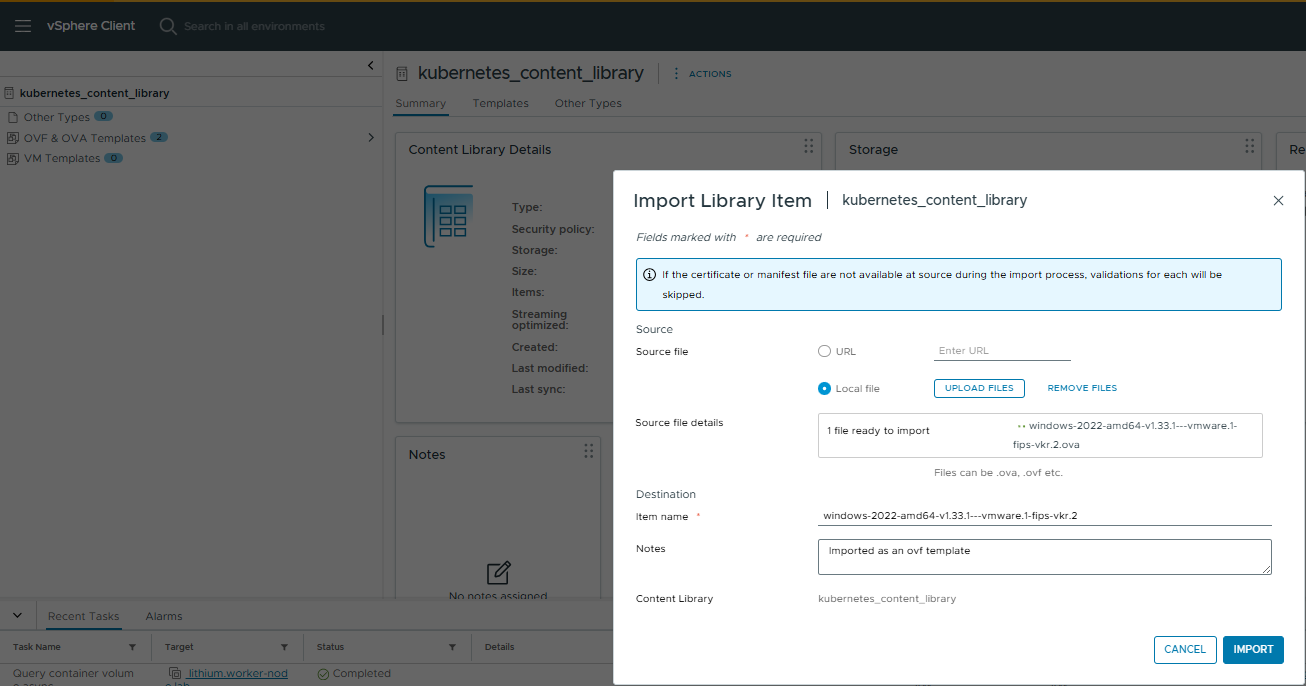Click the edit notes pencil icon
The height and width of the screenshot is (686, 1306).
(498, 573)
